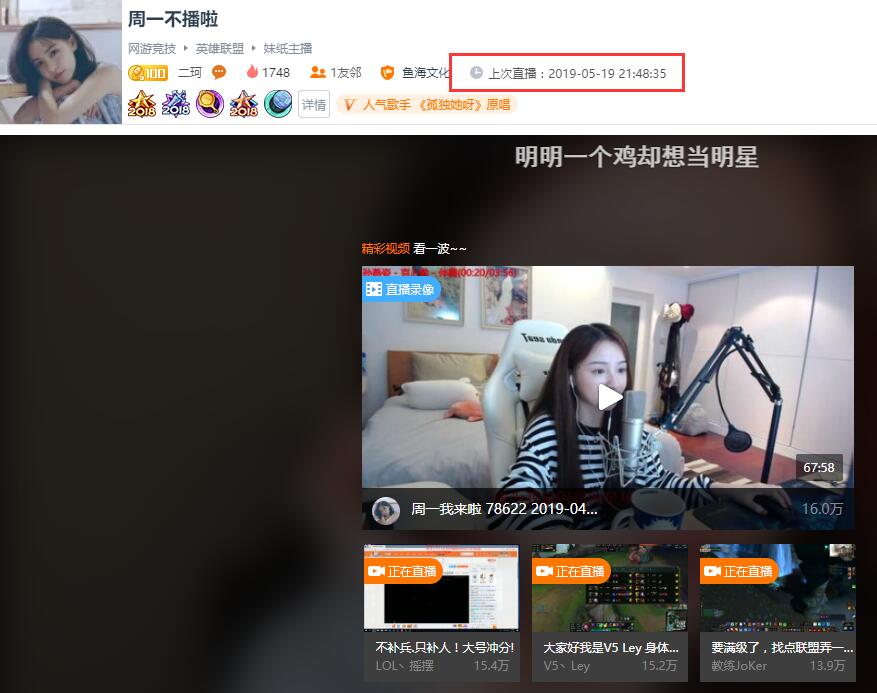
Task: Open 教练JoKer live stream thumbnail
Action: [x=777, y=588]
